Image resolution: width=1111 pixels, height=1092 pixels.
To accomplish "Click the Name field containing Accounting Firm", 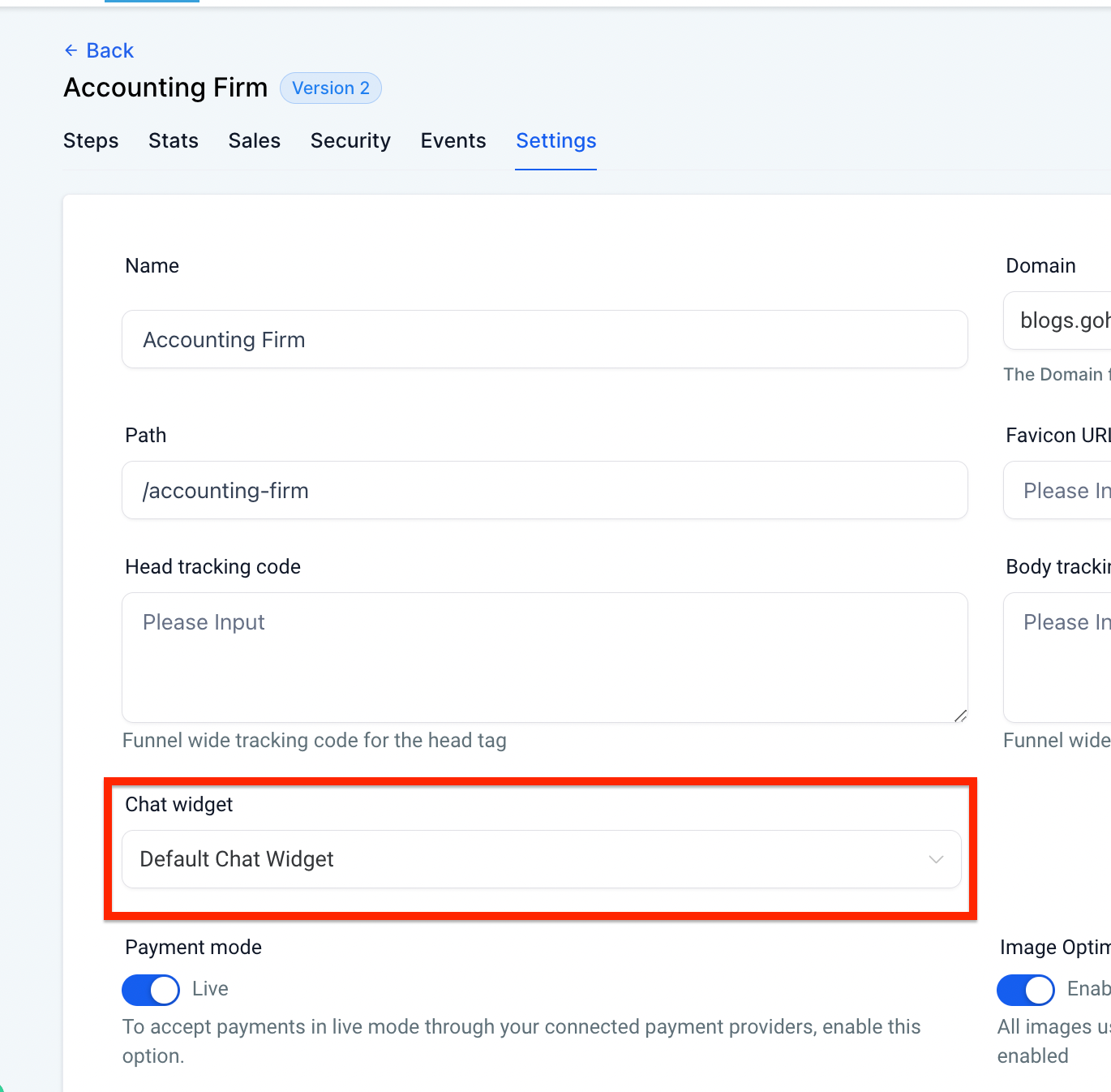I will coord(544,339).
